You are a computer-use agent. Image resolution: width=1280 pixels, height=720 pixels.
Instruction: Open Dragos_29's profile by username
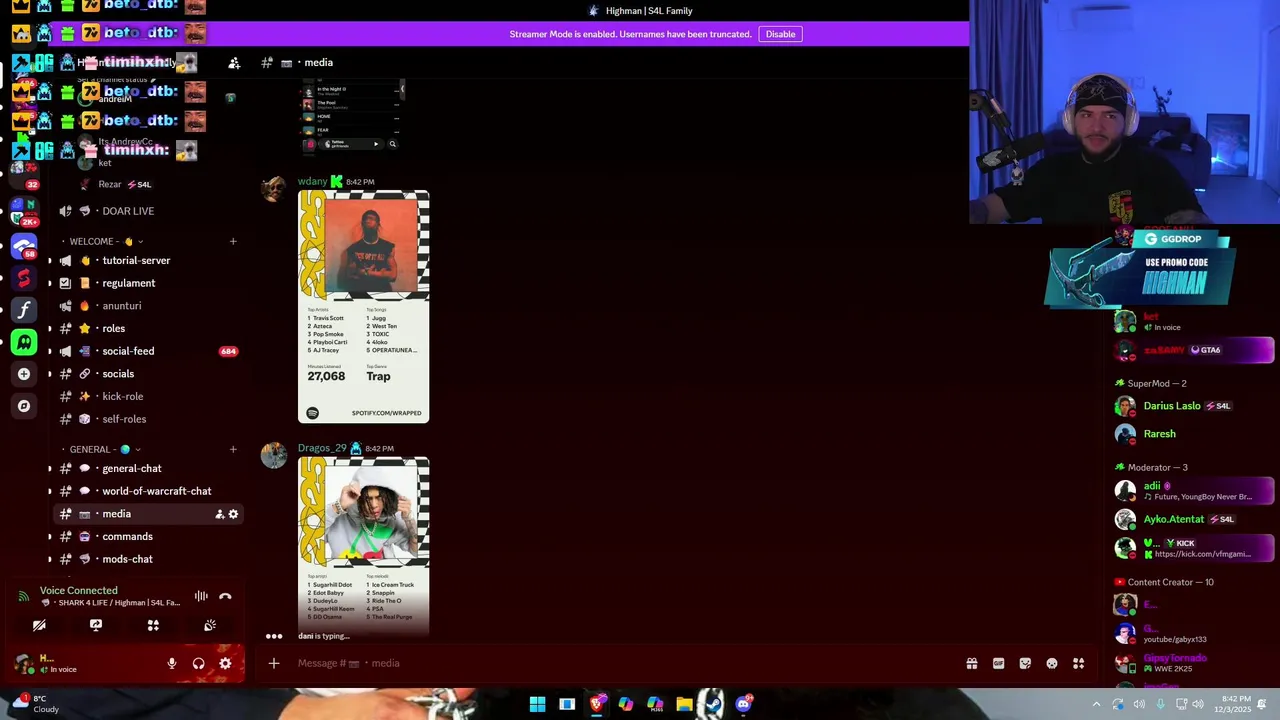pos(322,448)
